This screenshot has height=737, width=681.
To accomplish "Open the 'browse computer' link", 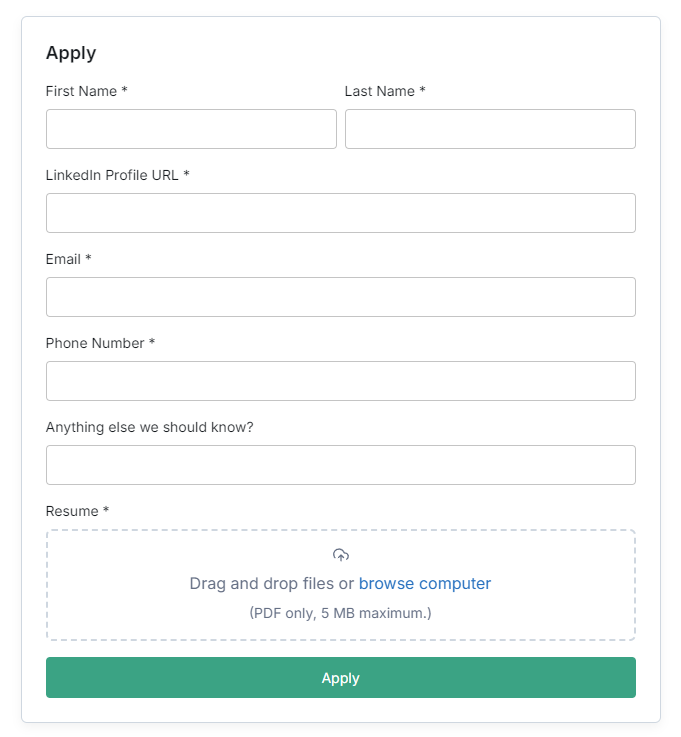I will click(x=425, y=583).
